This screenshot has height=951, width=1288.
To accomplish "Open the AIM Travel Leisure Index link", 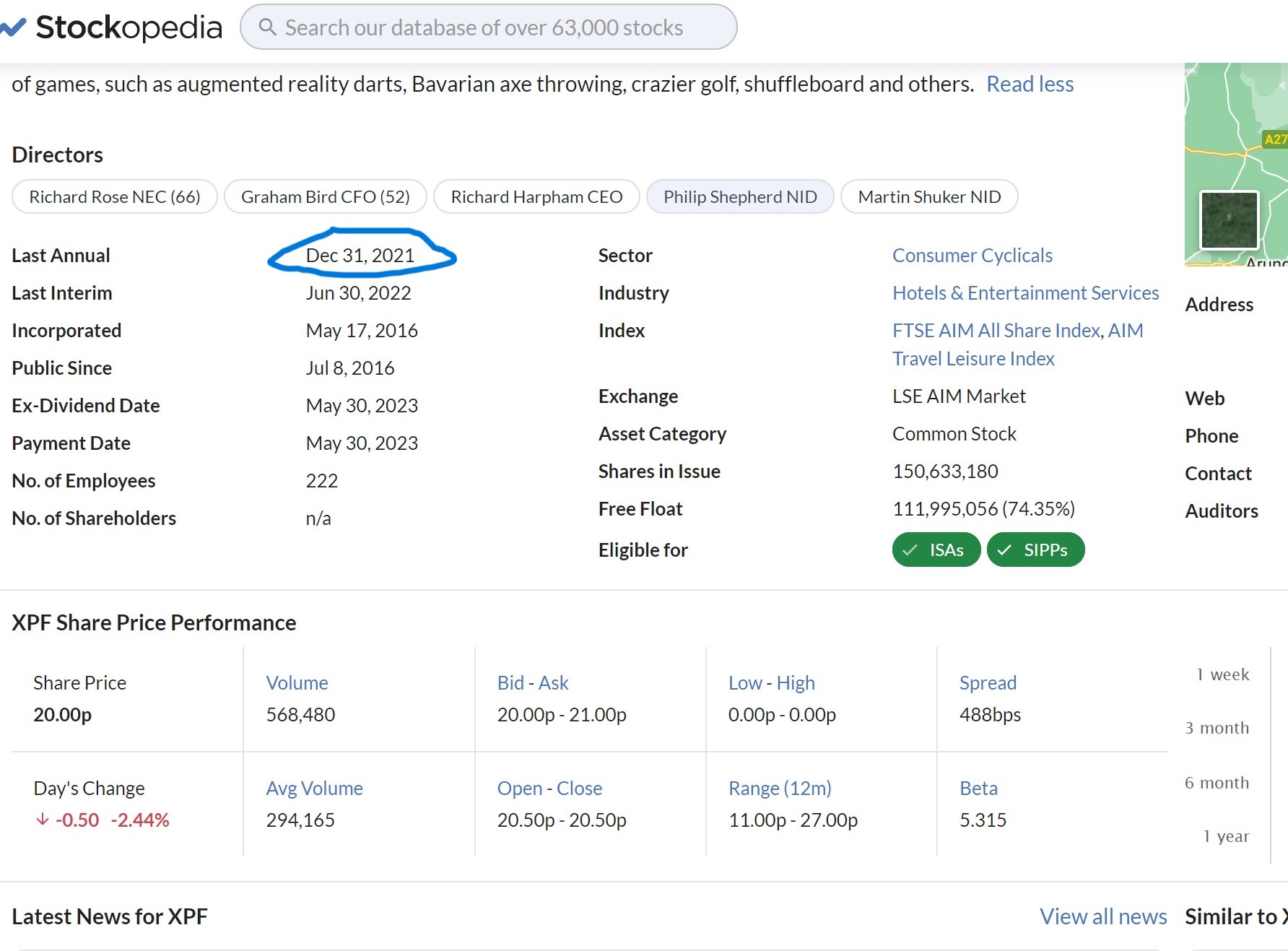I will coord(1017,344).
